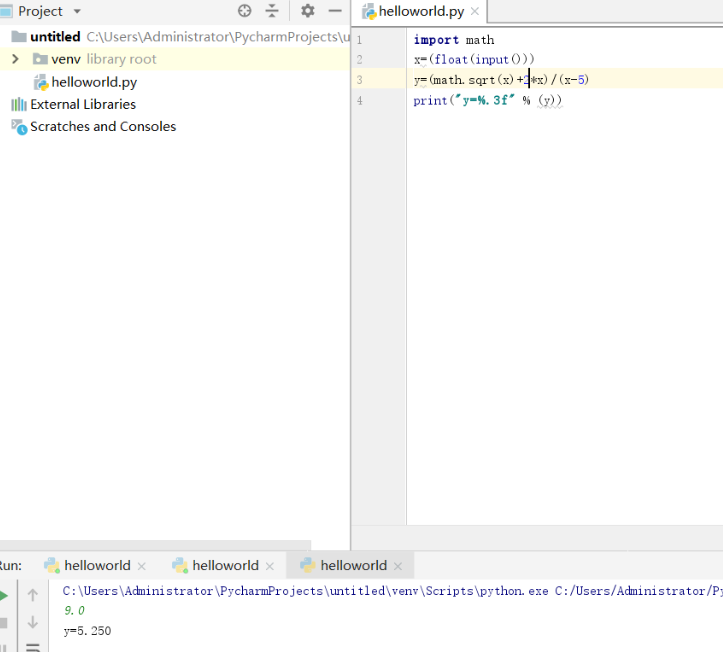723x652 pixels.
Task: Click the helloworld.py python file icon in tree
Action: (x=41, y=83)
